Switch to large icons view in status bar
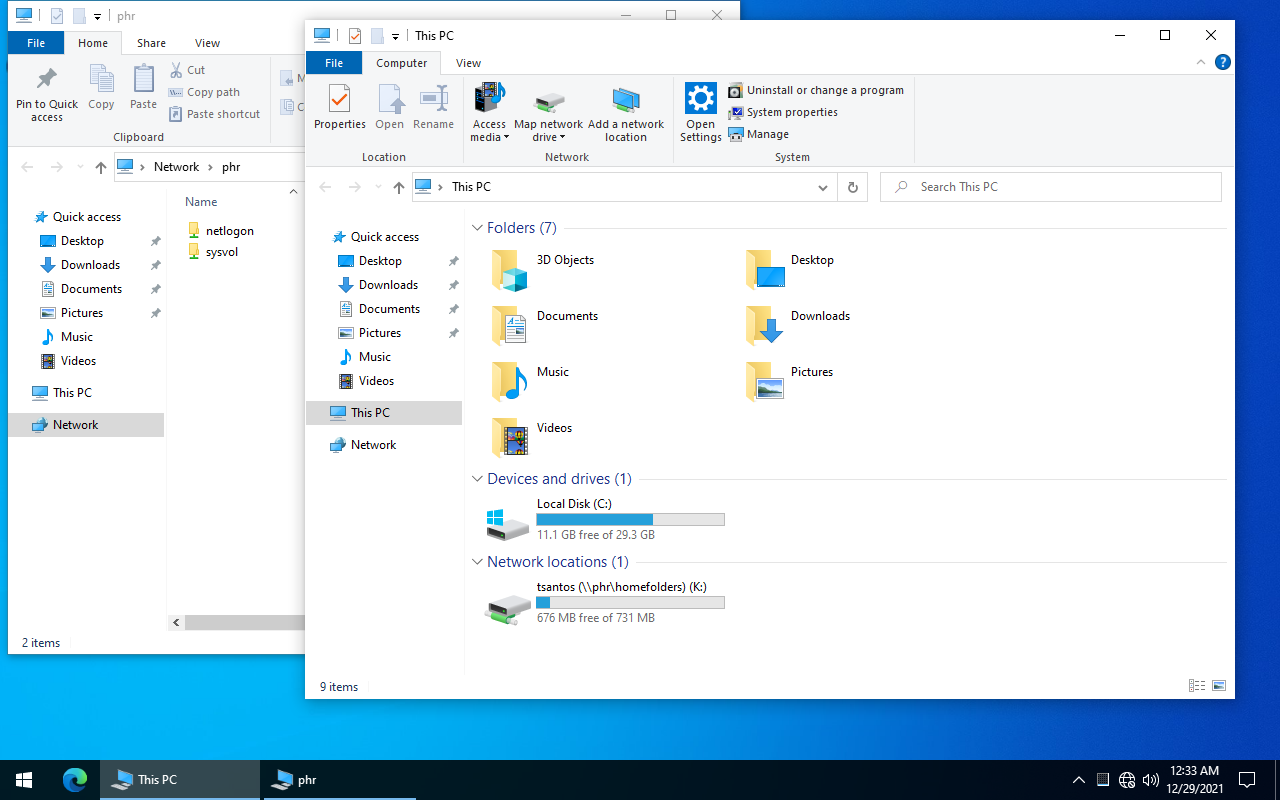This screenshot has height=800, width=1280. click(1219, 686)
